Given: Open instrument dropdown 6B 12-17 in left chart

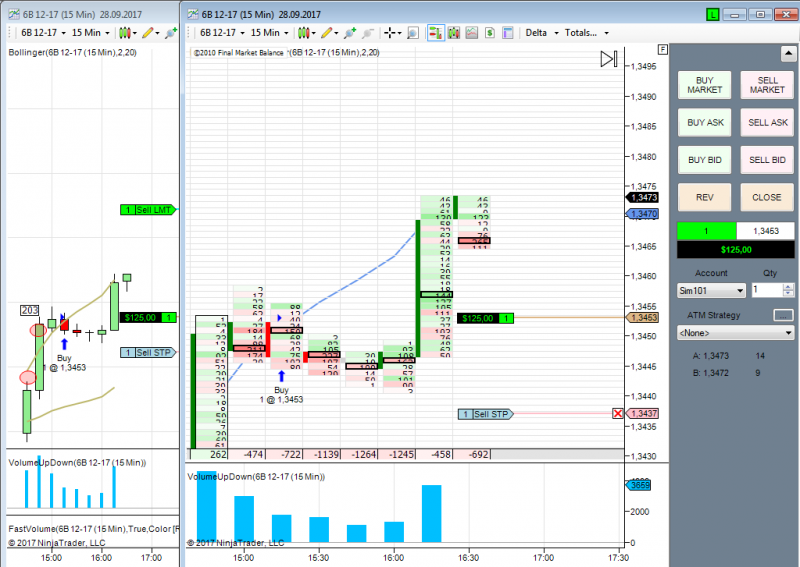Looking at the screenshot, I should coord(43,33).
